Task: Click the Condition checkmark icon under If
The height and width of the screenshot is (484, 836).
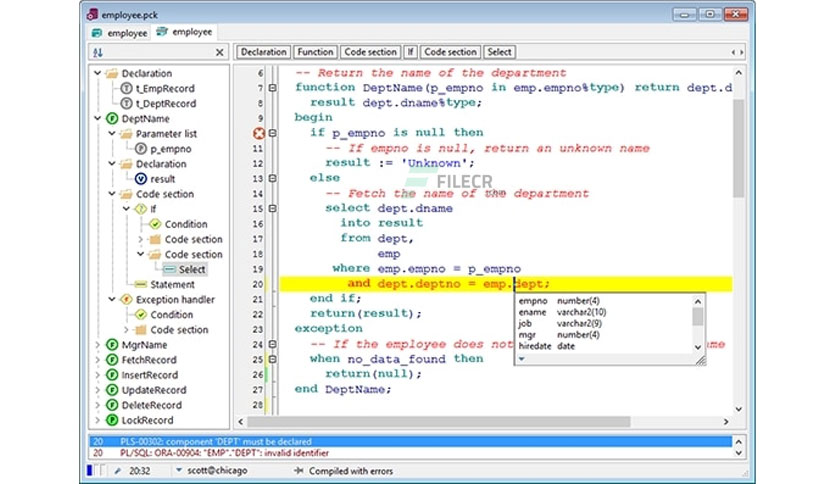Action: click(x=155, y=224)
